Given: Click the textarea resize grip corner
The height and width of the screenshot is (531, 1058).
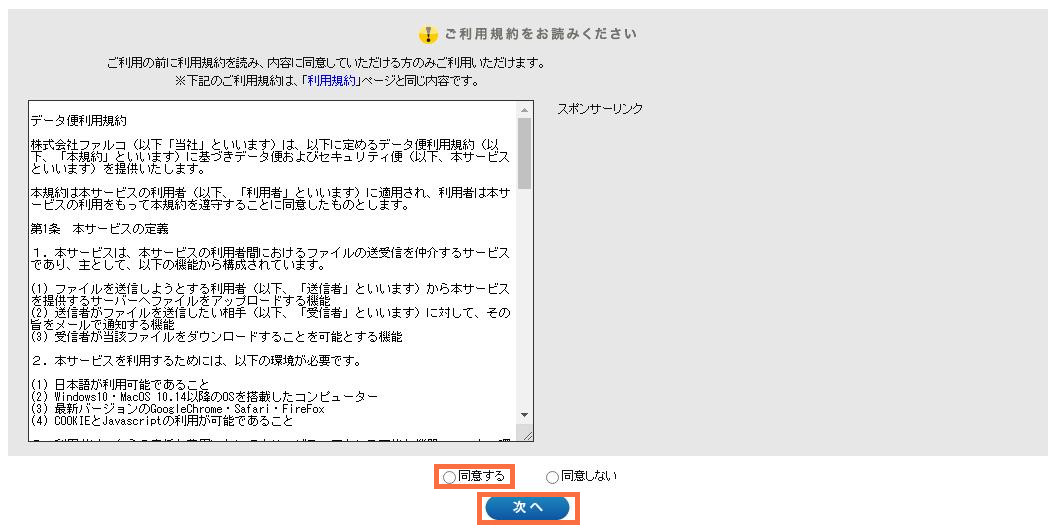Looking at the screenshot, I should pyautogui.click(x=527, y=435).
